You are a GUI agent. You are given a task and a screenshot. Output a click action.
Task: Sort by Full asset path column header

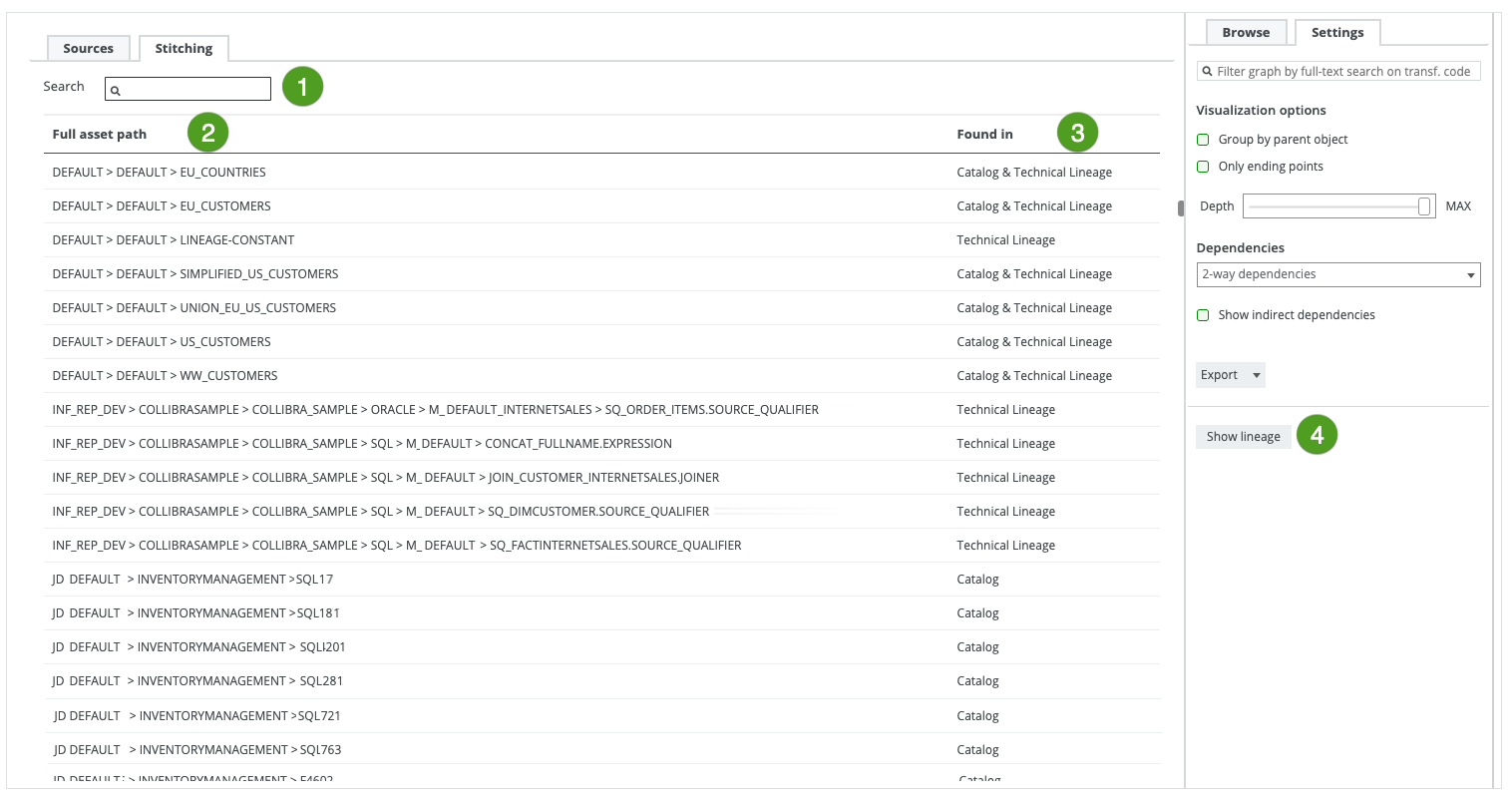100,134
